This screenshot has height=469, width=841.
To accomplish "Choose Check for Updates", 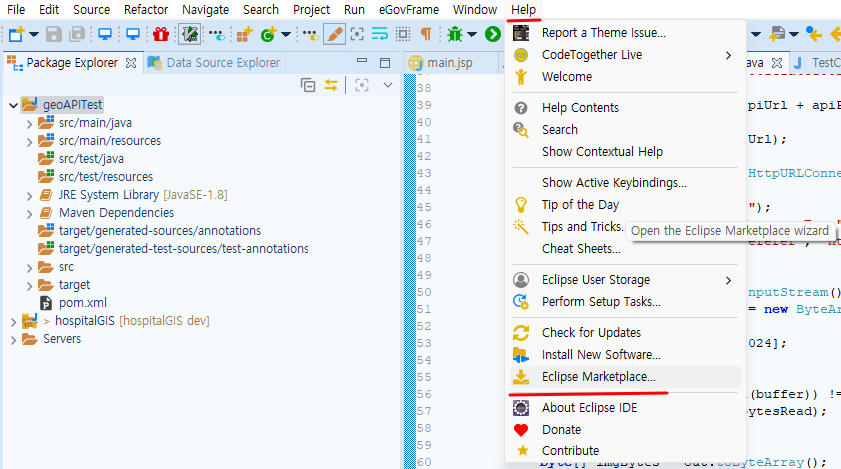I will click(x=625, y=333).
